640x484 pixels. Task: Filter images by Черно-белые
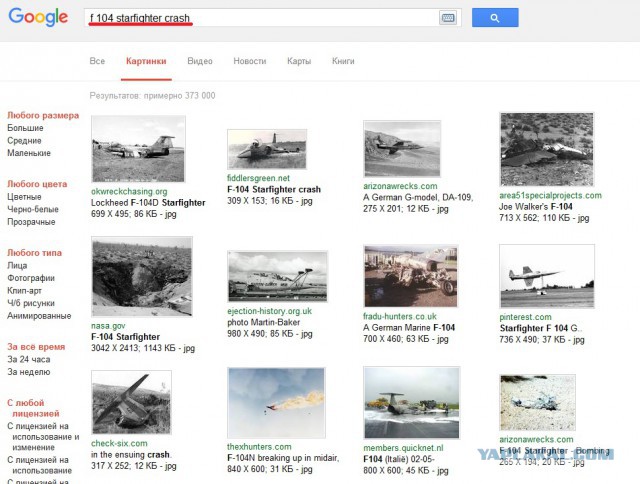click(x=33, y=209)
